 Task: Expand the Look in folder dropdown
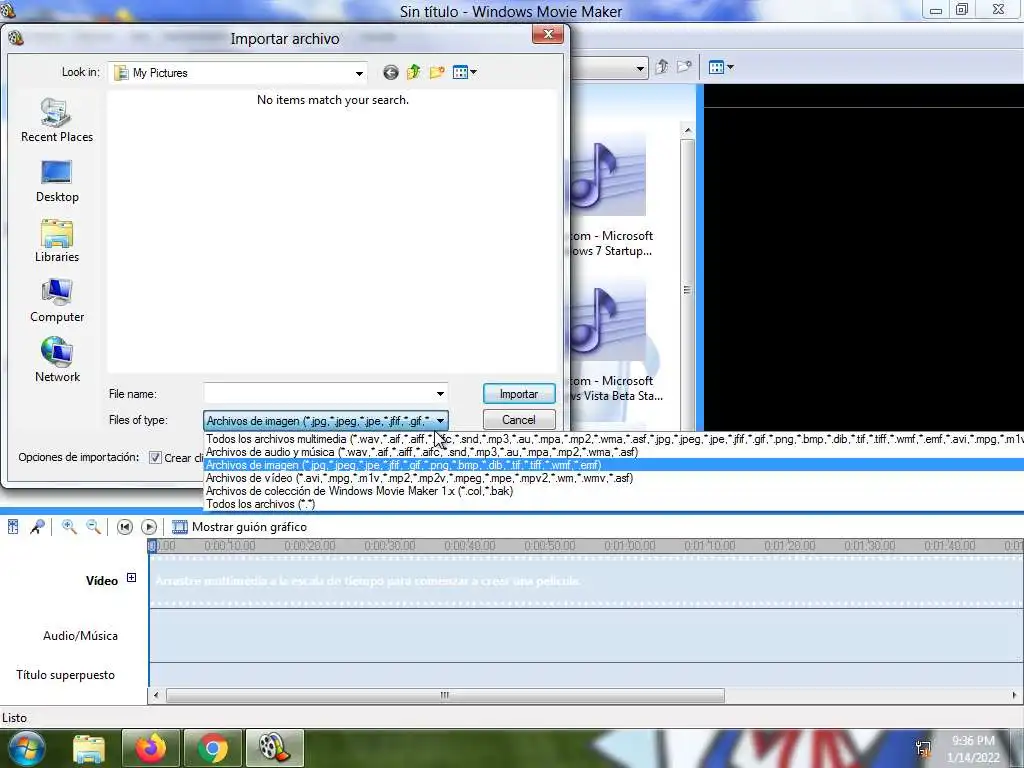(359, 73)
